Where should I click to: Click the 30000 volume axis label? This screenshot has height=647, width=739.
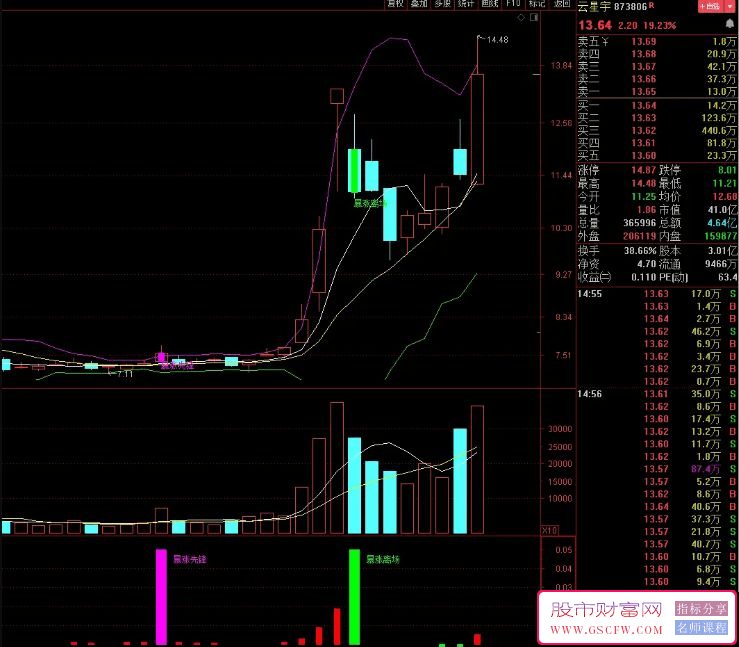(560, 429)
